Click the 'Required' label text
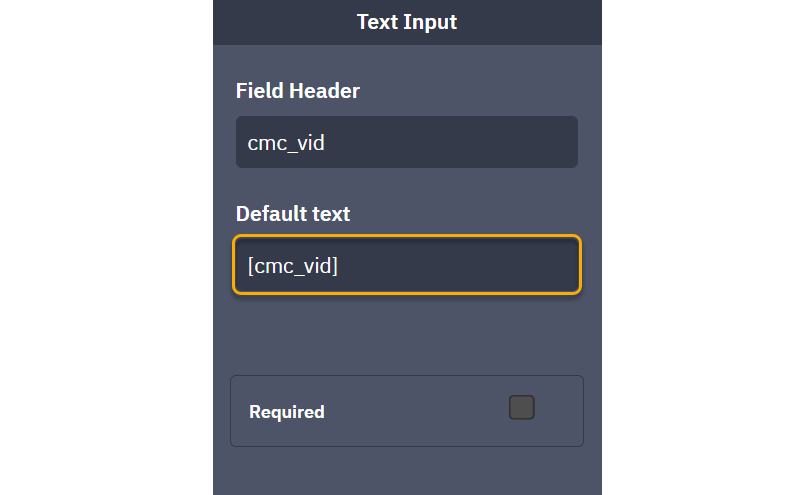806x495 pixels. coord(286,412)
